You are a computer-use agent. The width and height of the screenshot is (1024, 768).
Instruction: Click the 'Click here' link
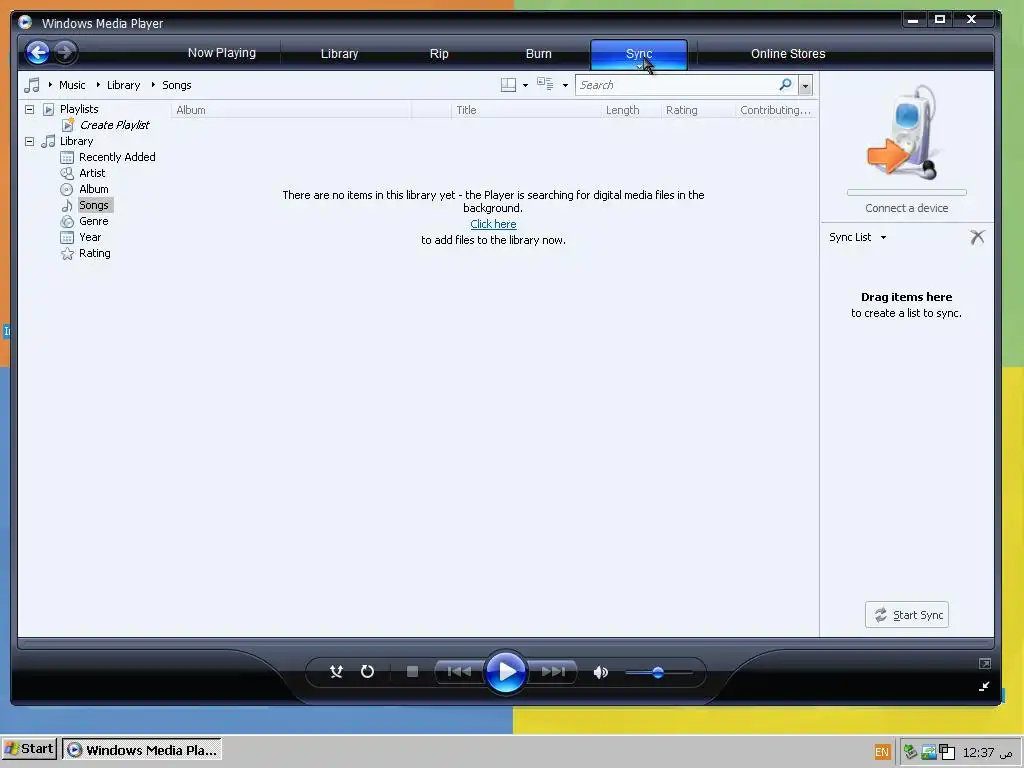point(493,224)
